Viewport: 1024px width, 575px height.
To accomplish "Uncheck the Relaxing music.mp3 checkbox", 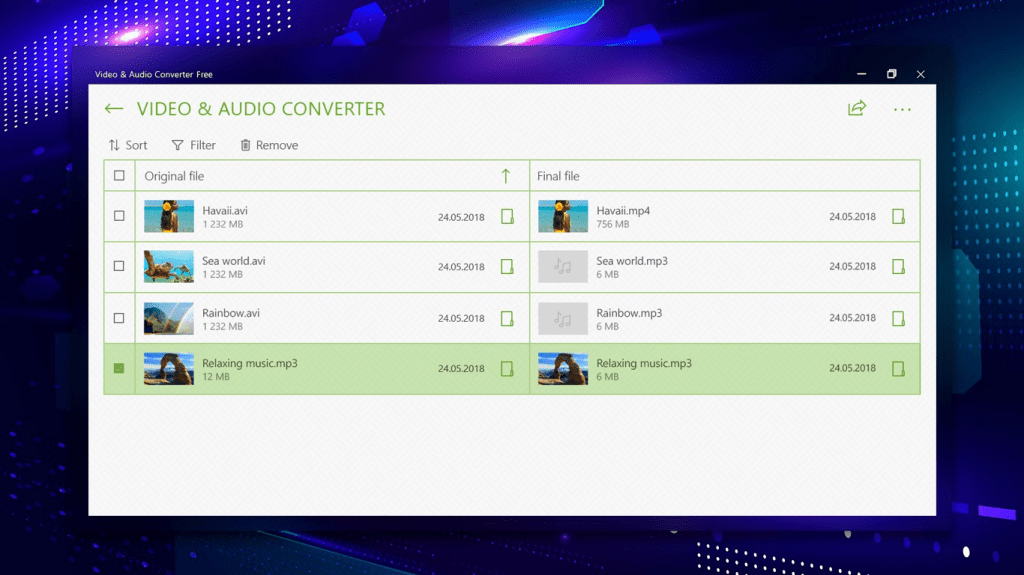I will click(119, 369).
